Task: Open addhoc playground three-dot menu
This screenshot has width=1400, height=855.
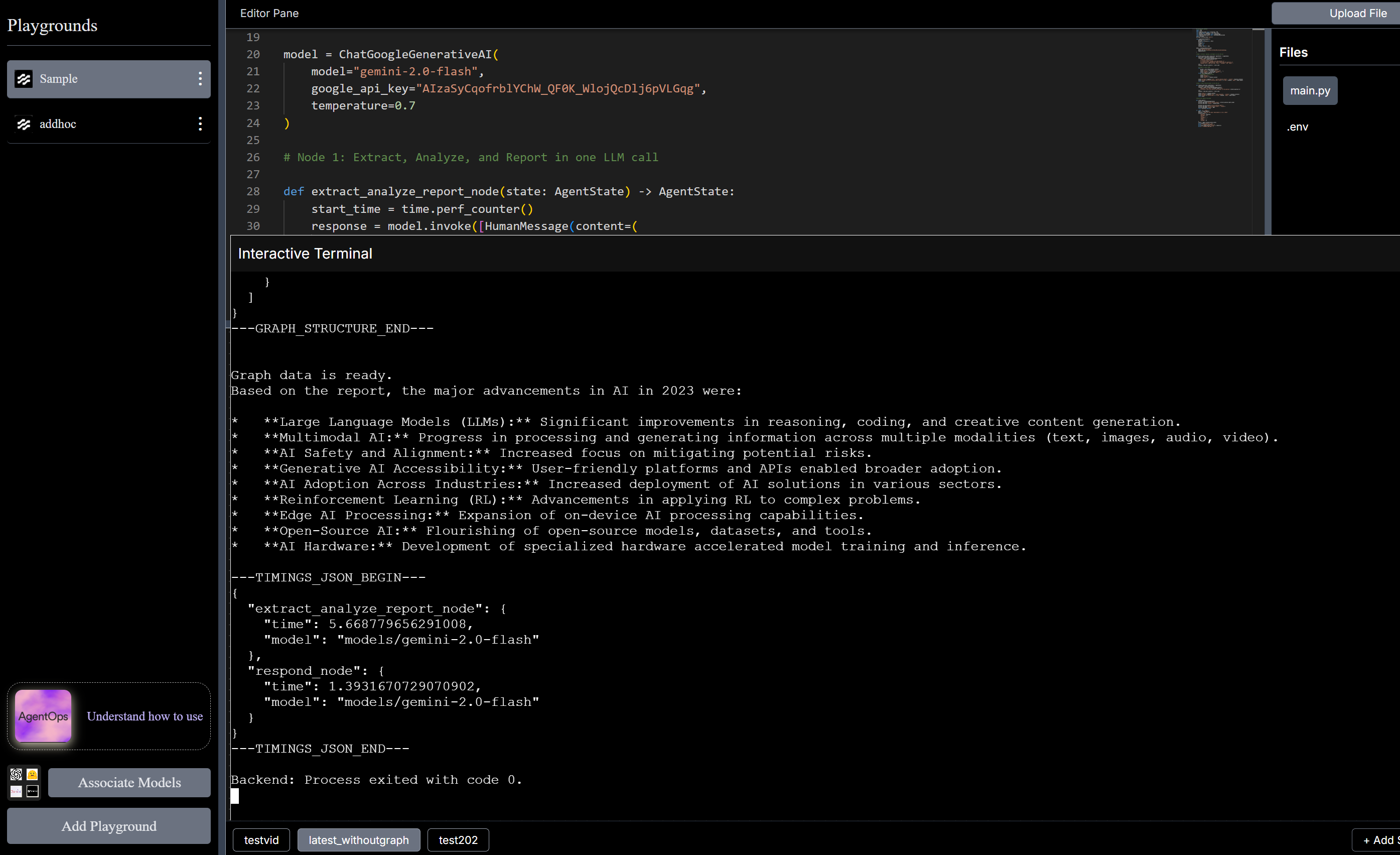Action: [200, 124]
